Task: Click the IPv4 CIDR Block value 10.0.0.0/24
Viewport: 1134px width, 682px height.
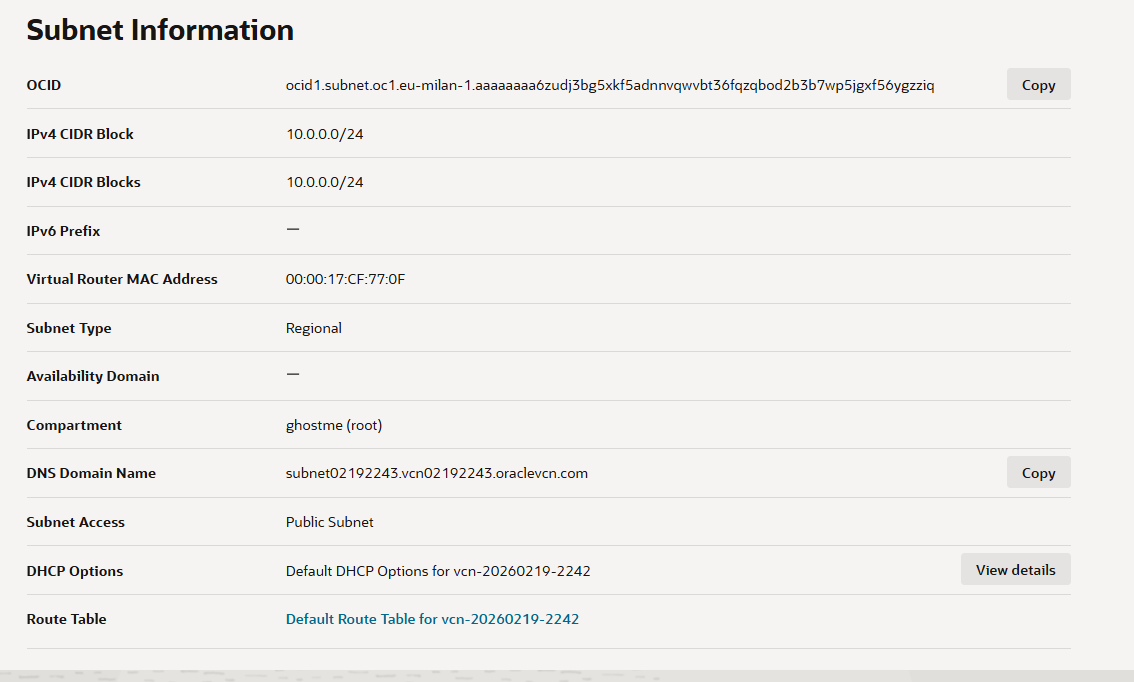Action: [x=324, y=134]
